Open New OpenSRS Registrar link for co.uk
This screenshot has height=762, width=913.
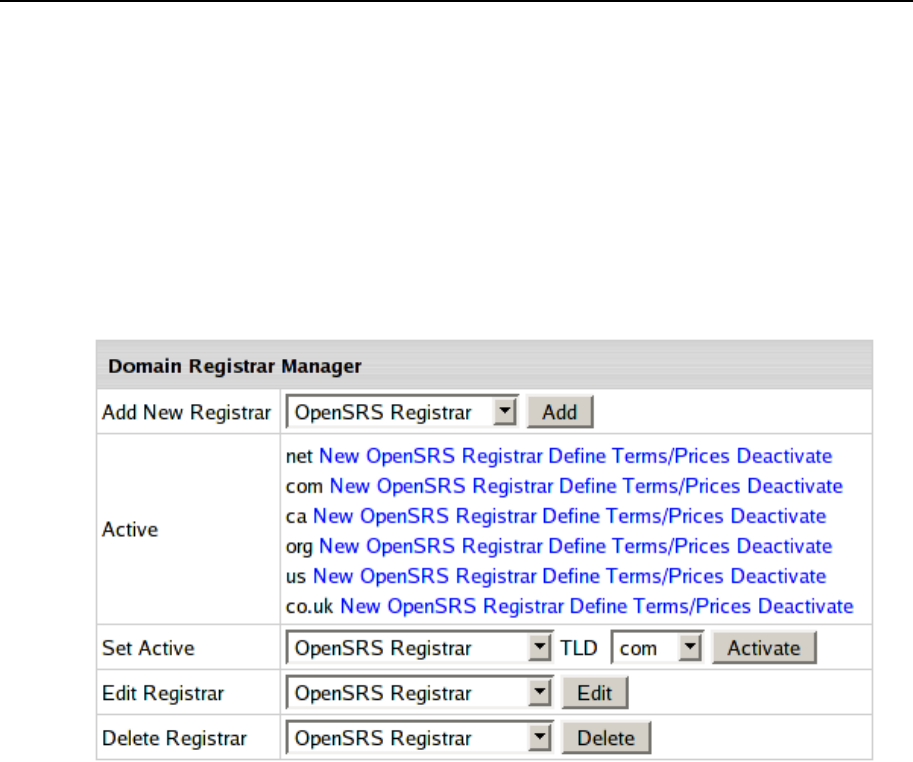pyautogui.click(x=452, y=607)
